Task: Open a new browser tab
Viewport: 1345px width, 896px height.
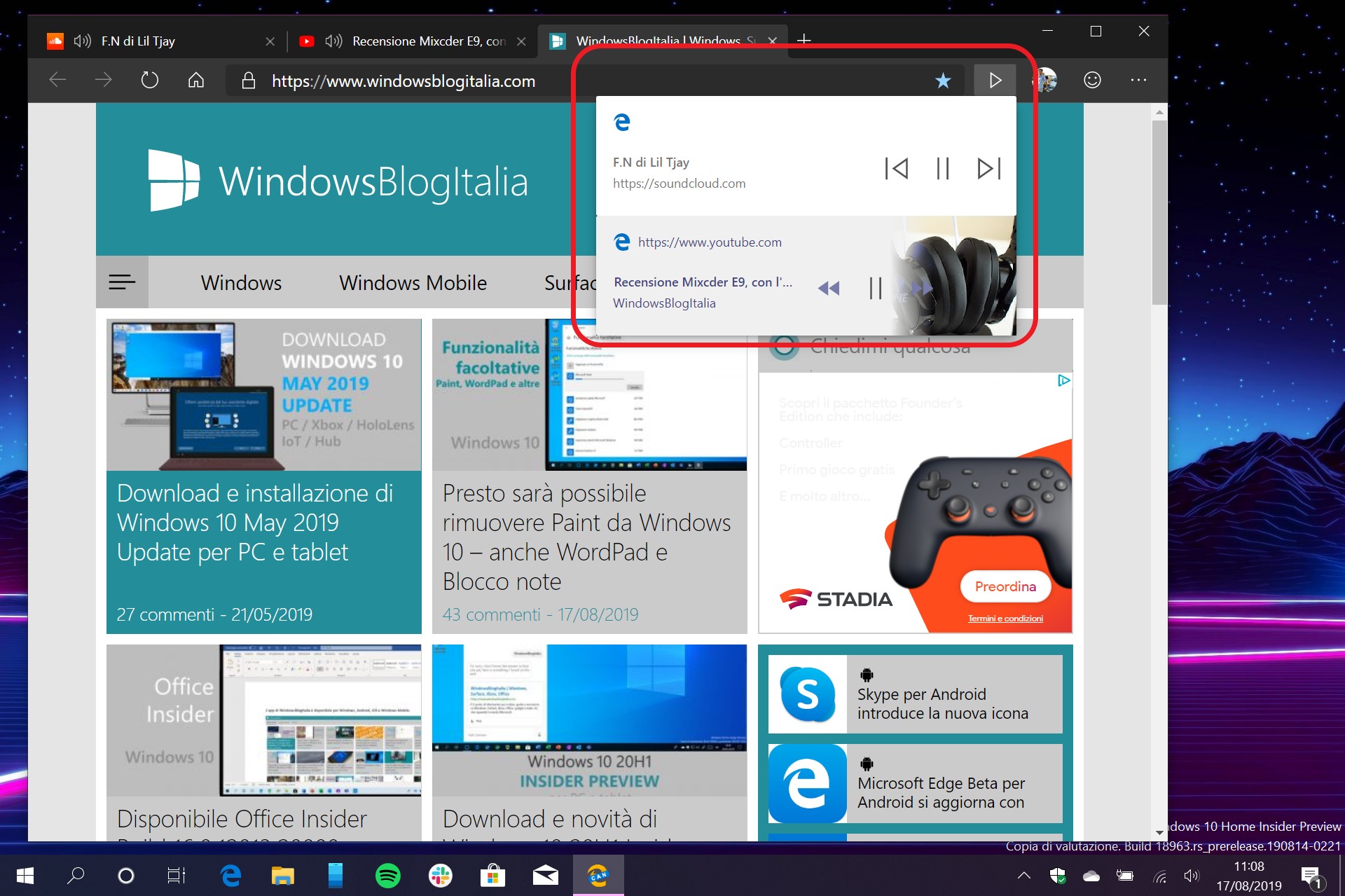Action: (804, 40)
